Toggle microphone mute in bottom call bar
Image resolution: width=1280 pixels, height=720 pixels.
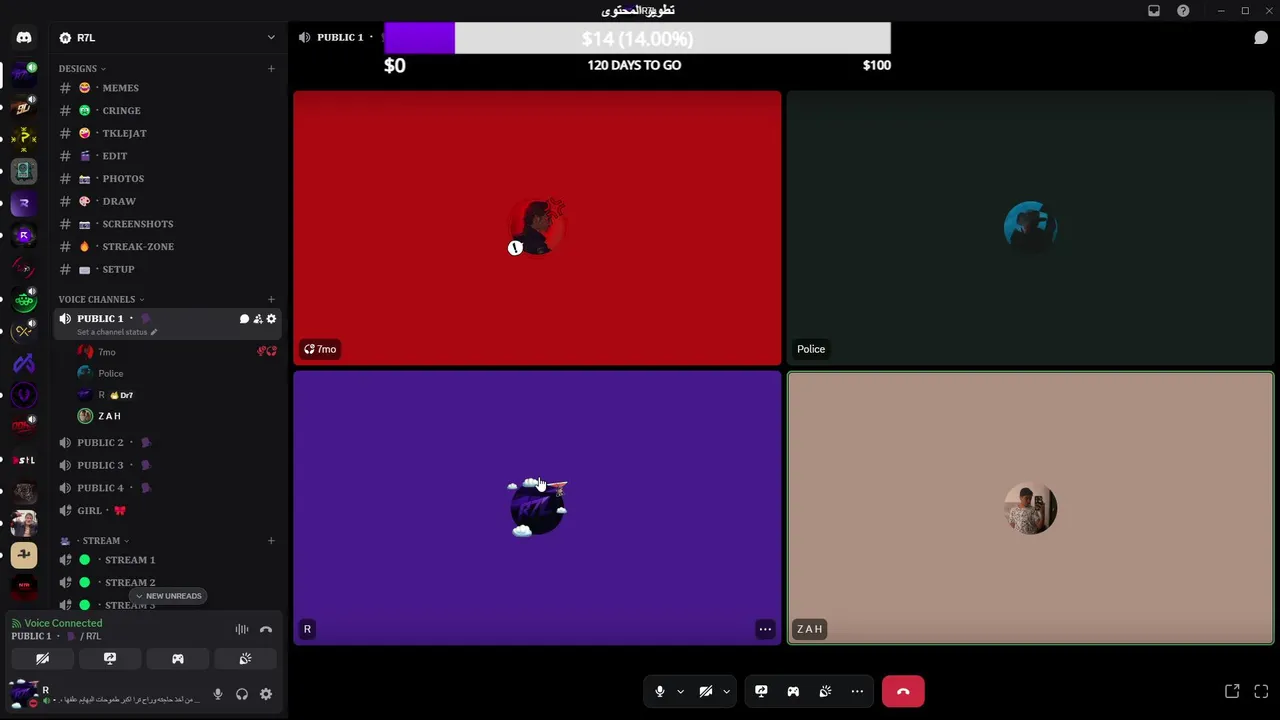(659, 691)
